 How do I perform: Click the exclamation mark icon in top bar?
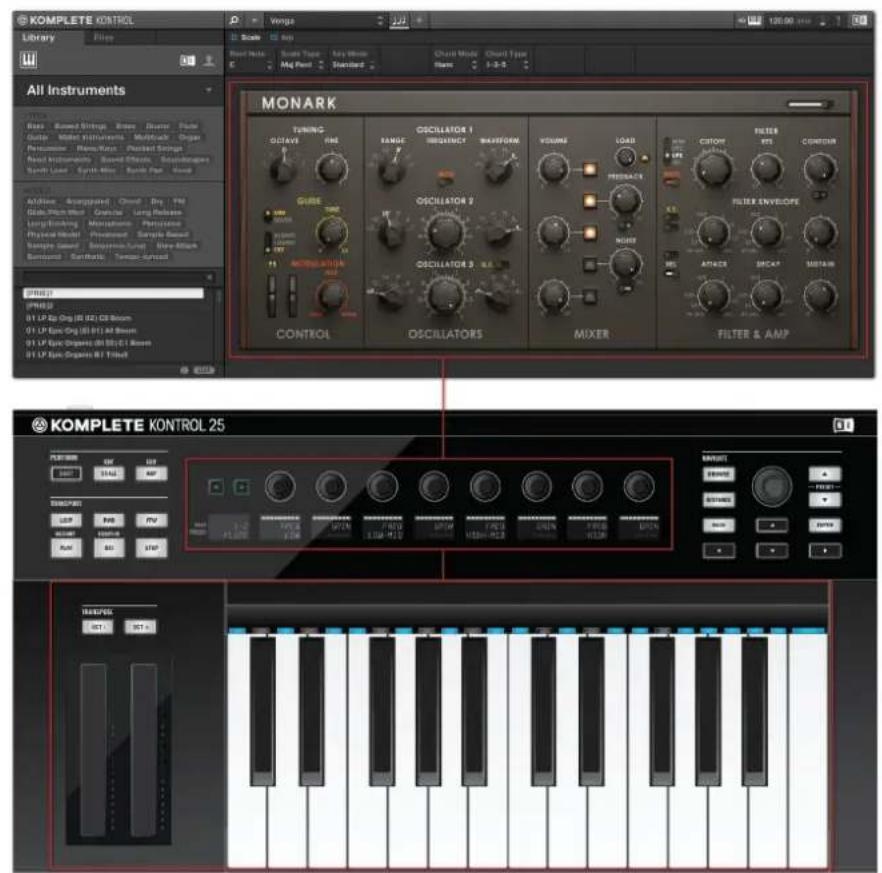[x=838, y=21]
